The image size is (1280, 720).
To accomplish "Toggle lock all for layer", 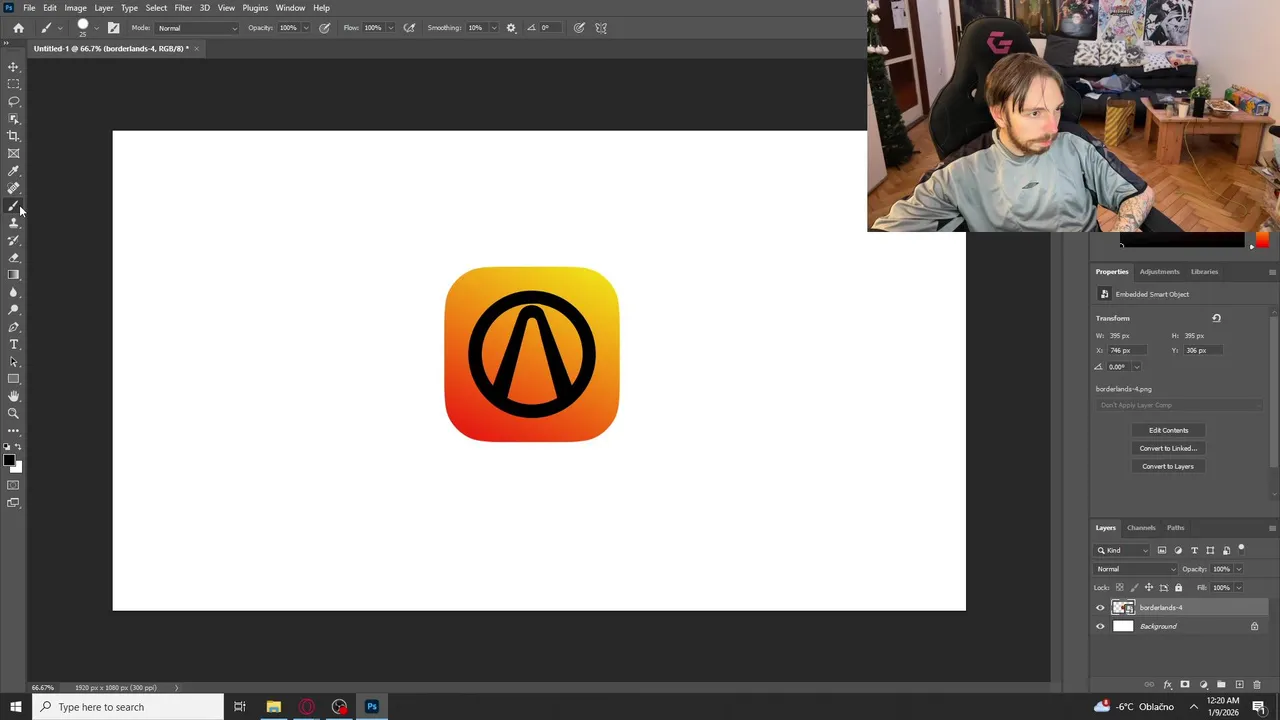I will 1178,588.
